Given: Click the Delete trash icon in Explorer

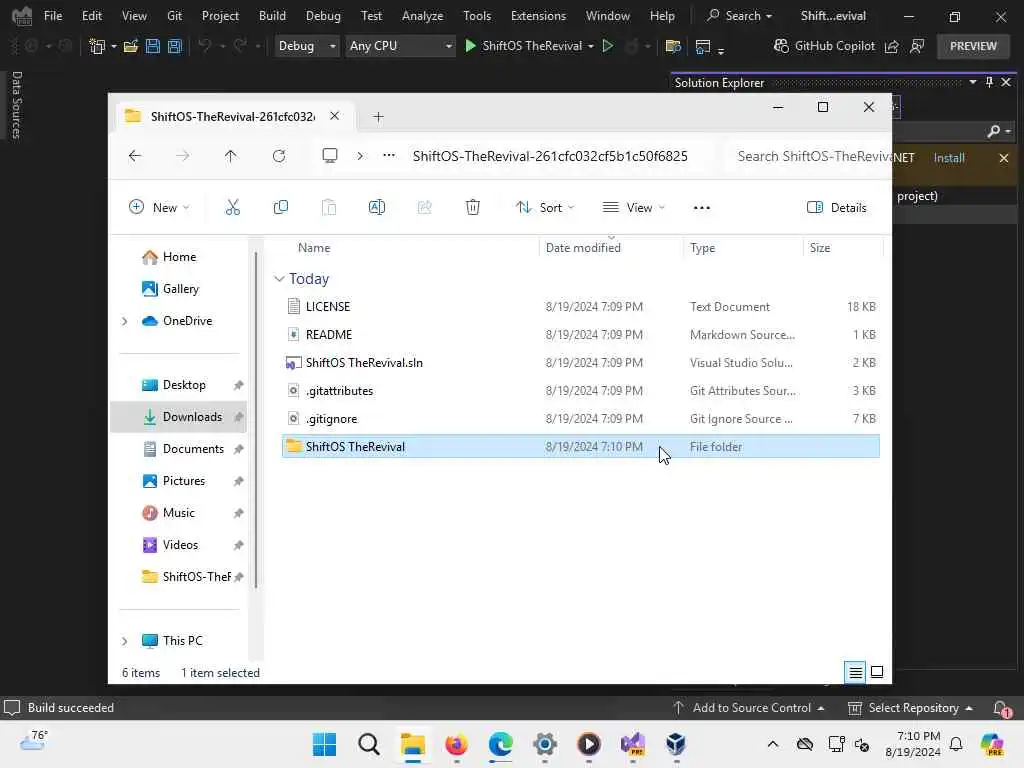Looking at the screenshot, I should 473,208.
